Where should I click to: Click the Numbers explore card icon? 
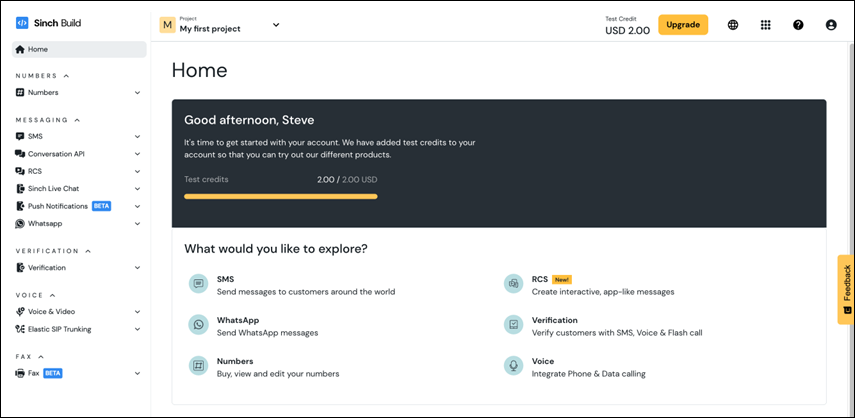coord(198,366)
